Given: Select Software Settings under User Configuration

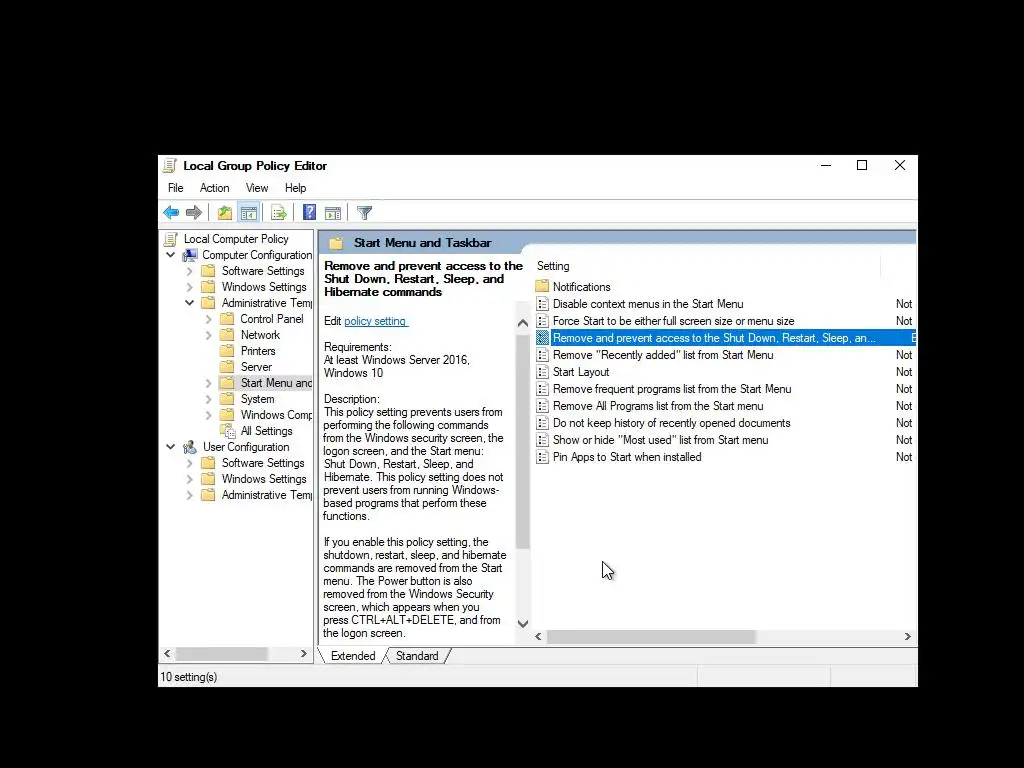Looking at the screenshot, I should pos(263,463).
